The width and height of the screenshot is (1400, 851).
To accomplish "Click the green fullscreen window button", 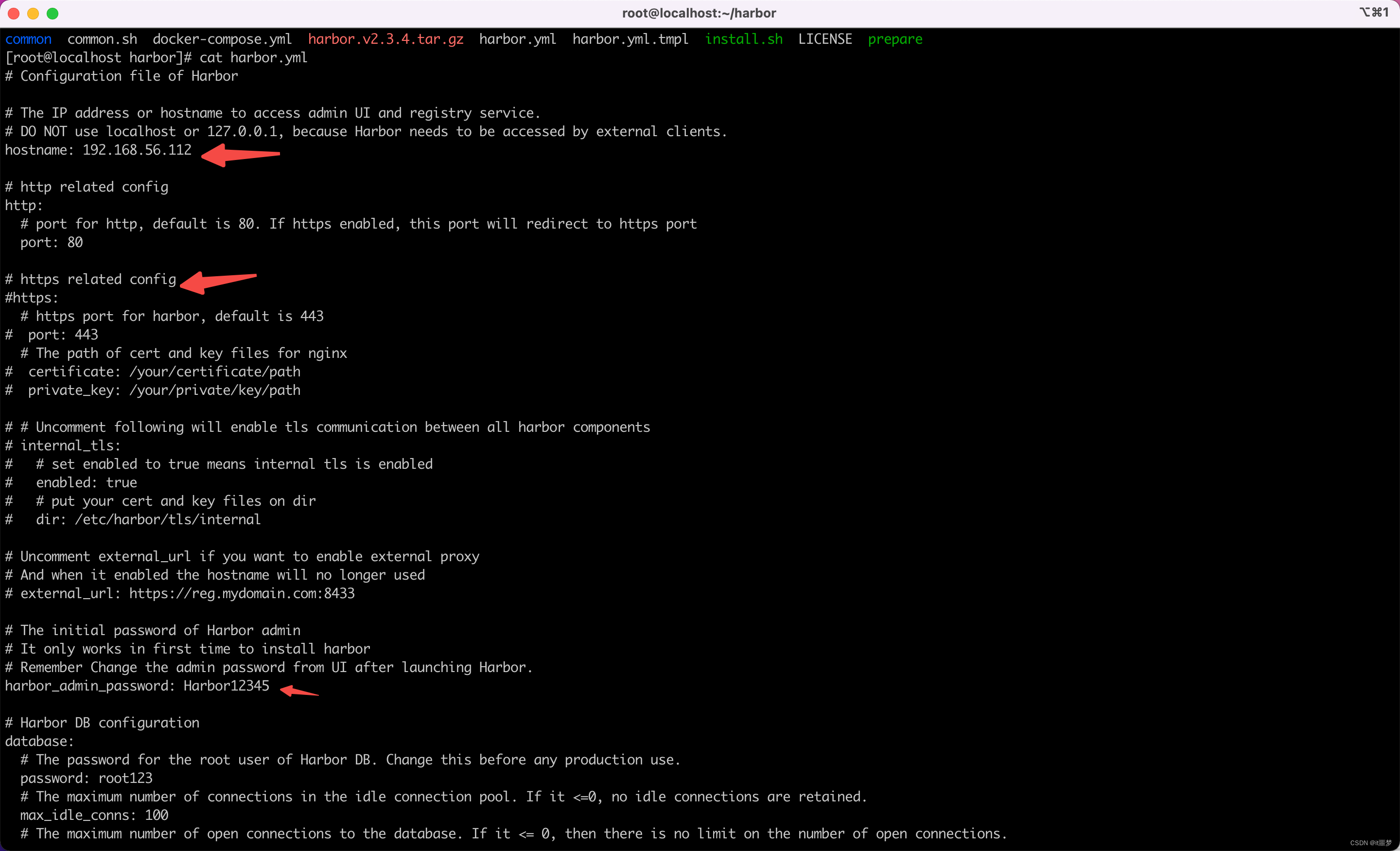I will click(x=52, y=13).
